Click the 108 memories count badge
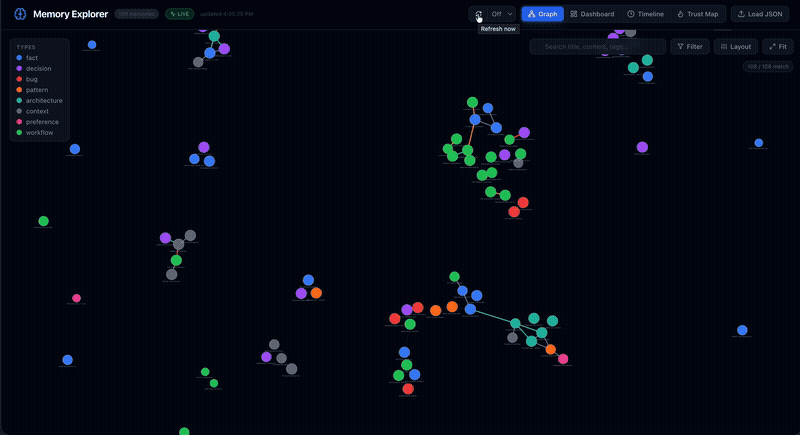The height and width of the screenshot is (435, 800). (136, 14)
